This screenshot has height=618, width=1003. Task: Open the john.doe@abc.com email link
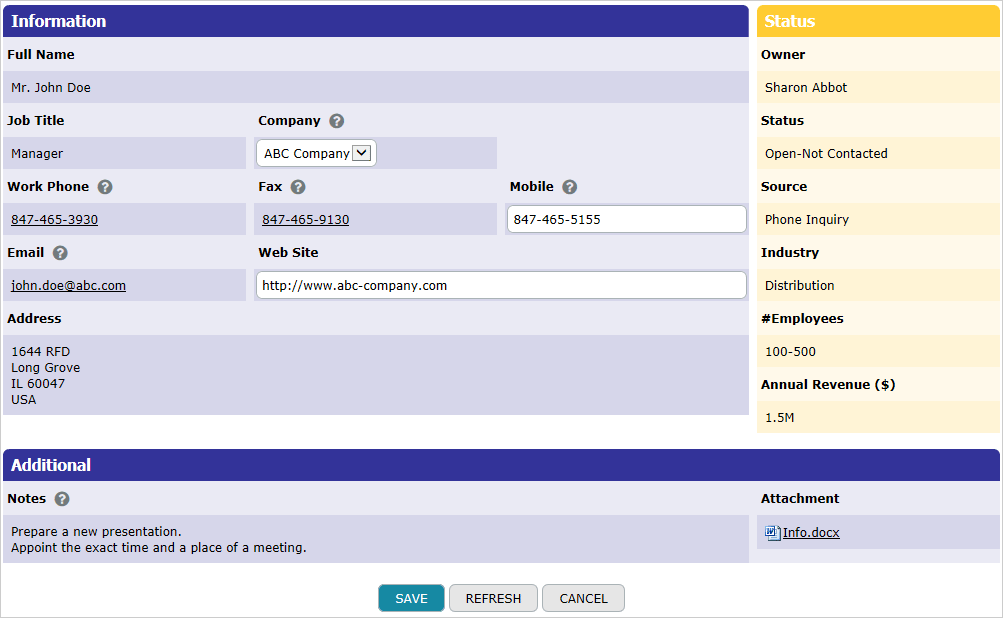[68, 285]
